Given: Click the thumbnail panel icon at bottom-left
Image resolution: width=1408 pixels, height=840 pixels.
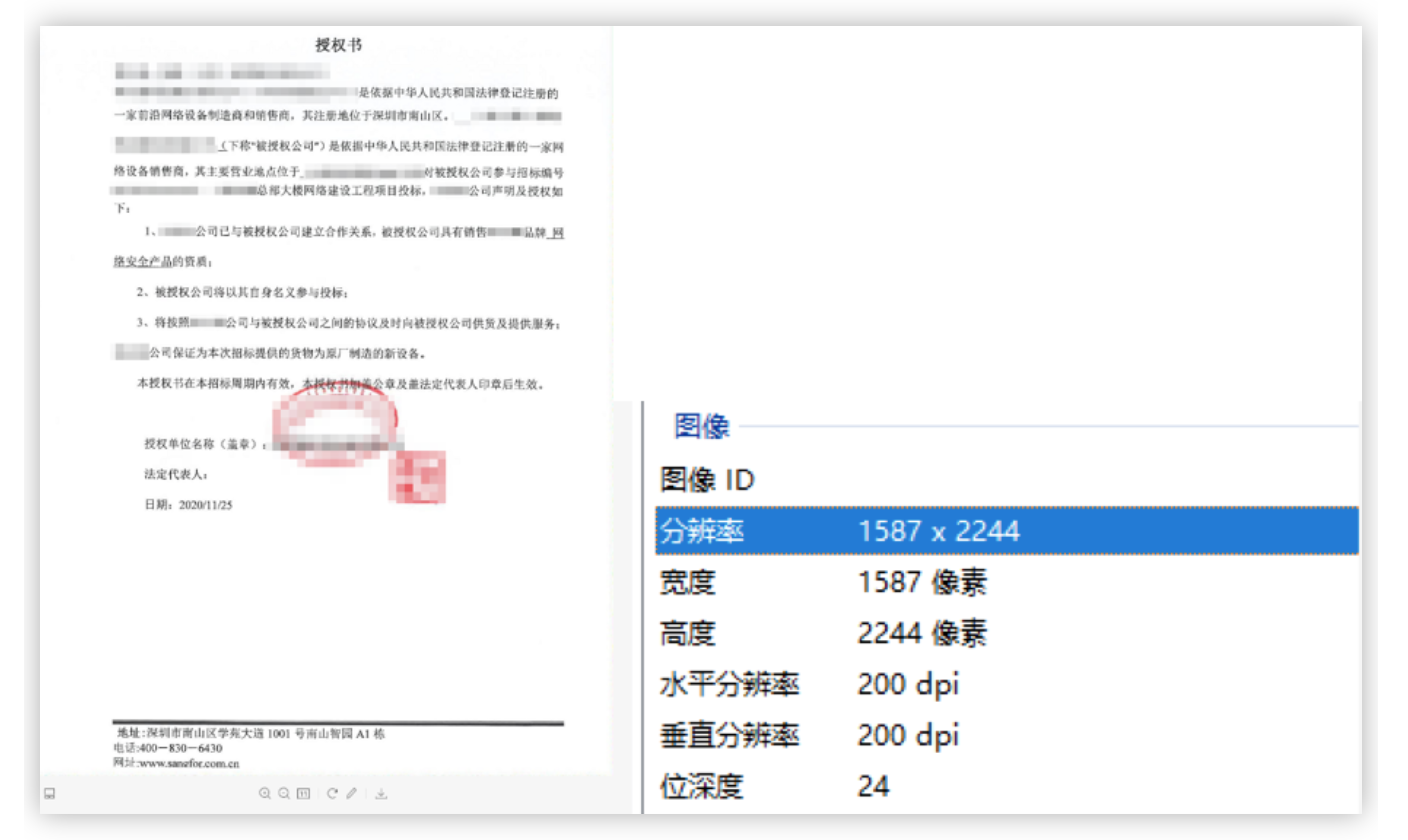Looking at the screenshot, I should 49,794.
